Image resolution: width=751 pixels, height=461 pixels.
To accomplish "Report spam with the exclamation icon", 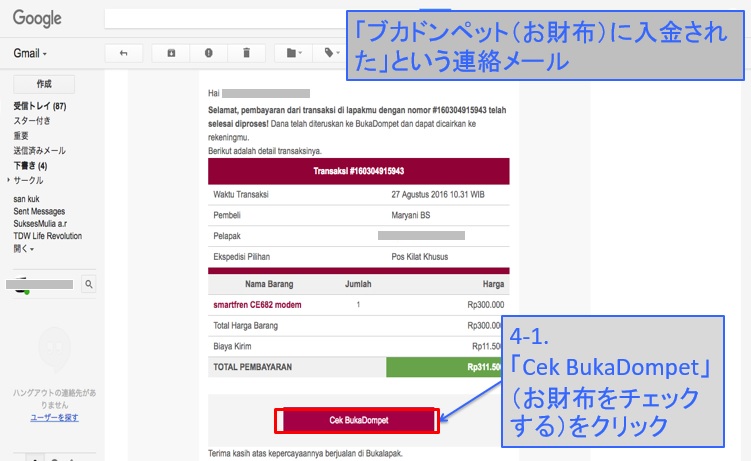I will (x=208, y=53).
